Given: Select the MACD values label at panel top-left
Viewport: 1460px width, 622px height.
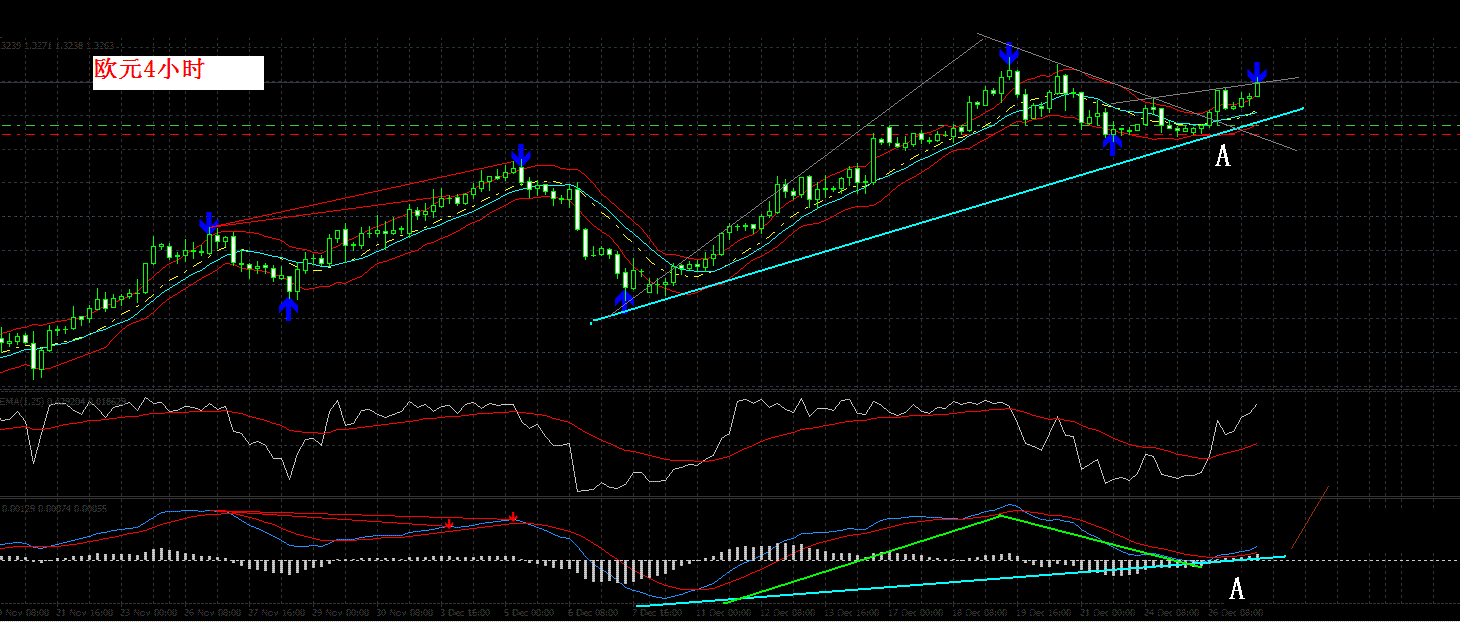Looking at the screenshot, I should 54,509.
